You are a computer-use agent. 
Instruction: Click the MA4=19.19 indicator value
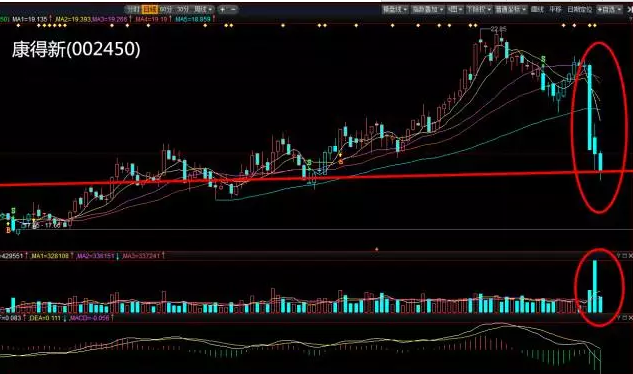[151, 19]
